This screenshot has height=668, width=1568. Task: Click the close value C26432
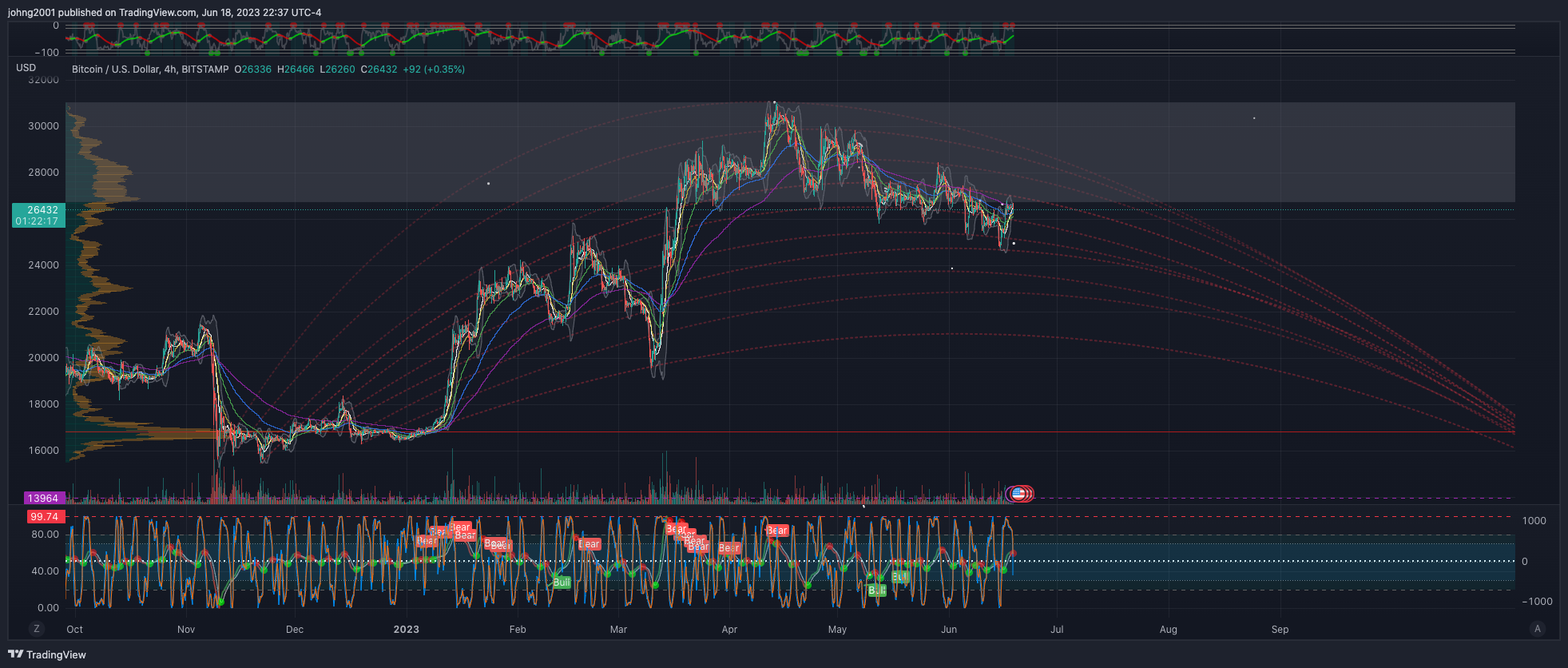(379, 70)
